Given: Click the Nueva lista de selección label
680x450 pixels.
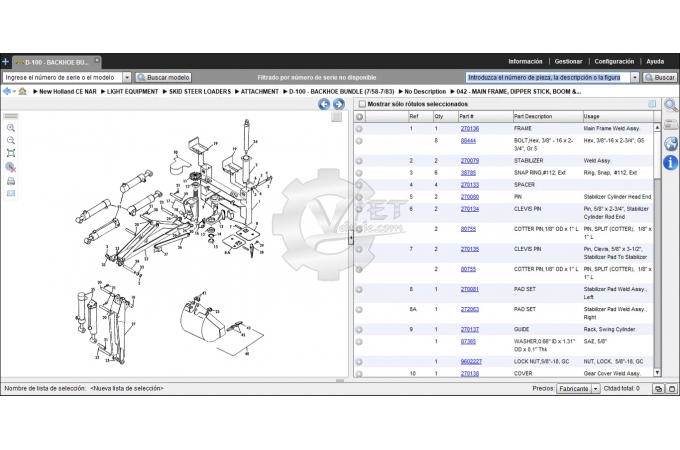Looking at the screenshot, I should coord(127,388).
